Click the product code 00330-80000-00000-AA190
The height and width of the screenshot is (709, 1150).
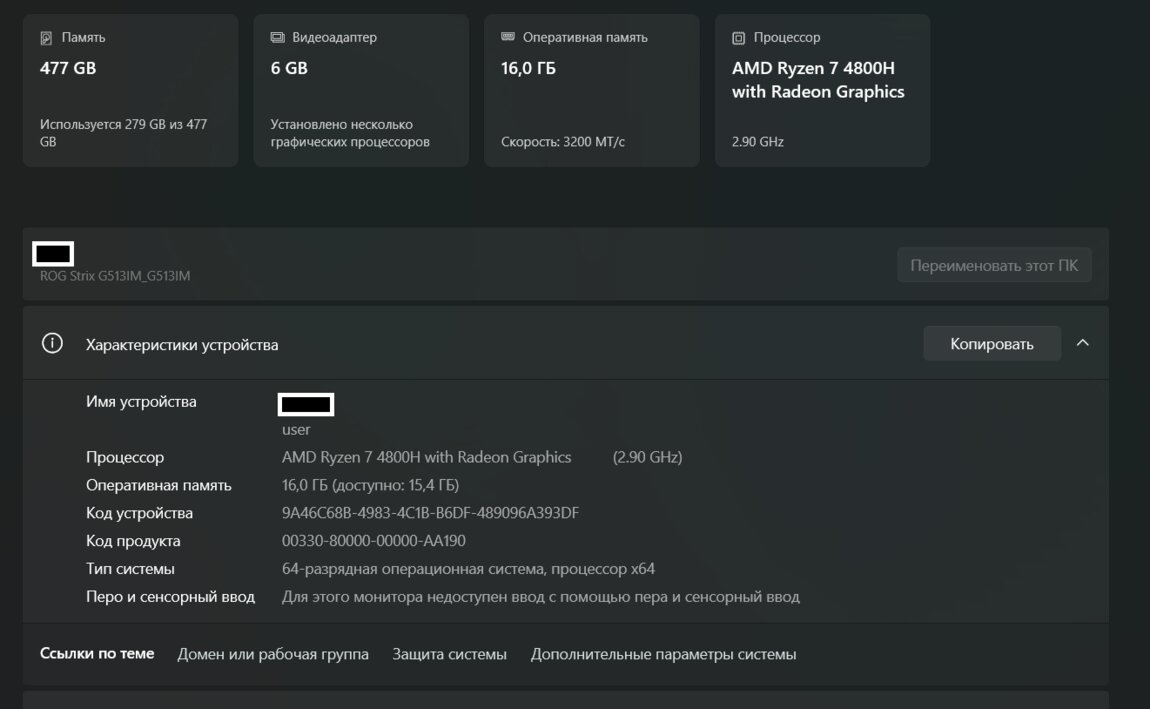(x=374, y=542)
